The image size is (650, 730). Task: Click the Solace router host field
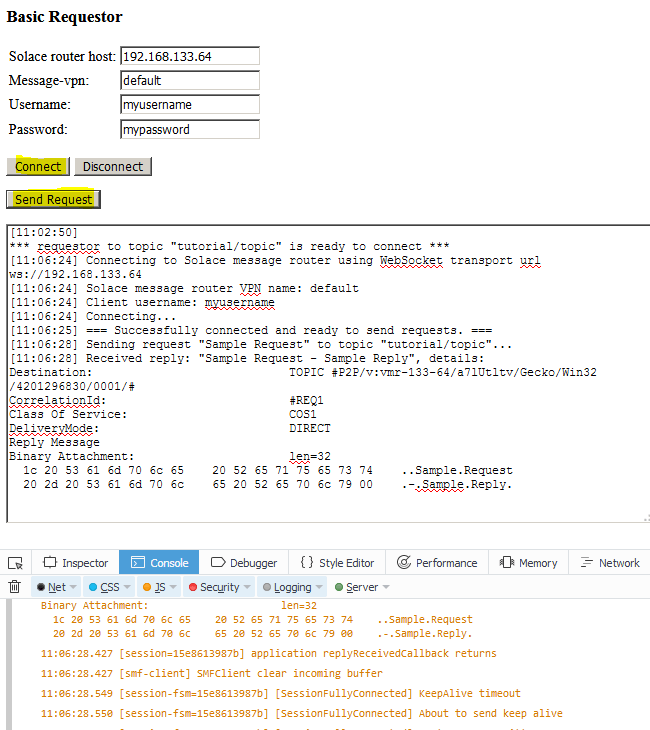tap(189, 56)
